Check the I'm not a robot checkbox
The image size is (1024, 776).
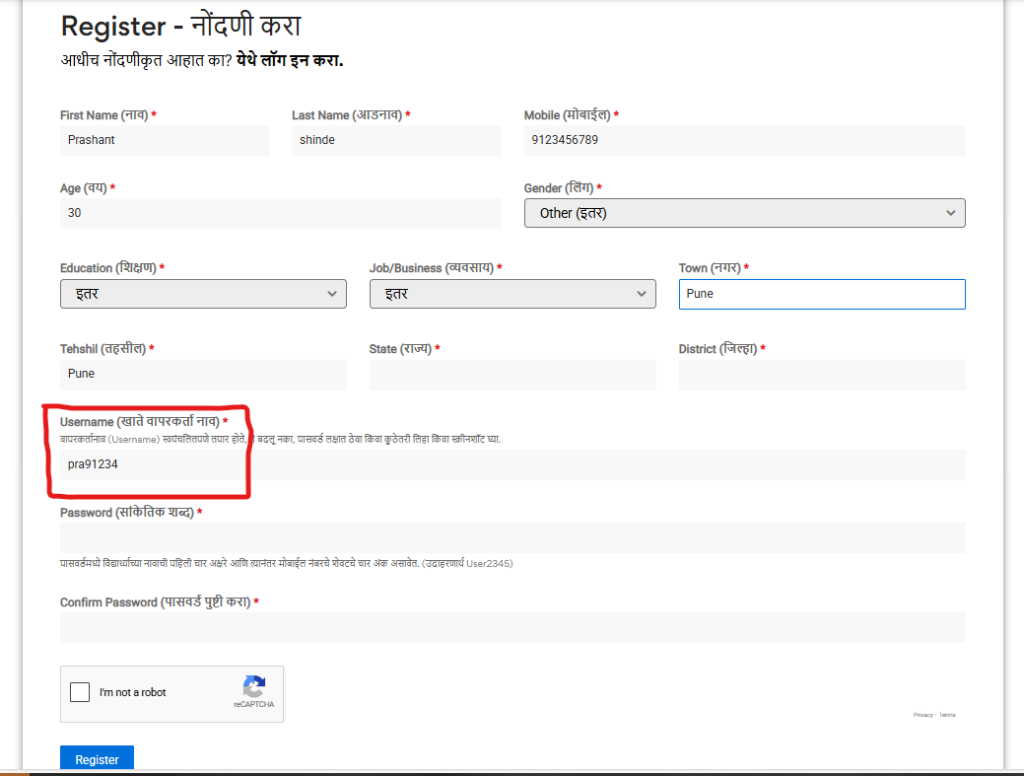point(80,692)
